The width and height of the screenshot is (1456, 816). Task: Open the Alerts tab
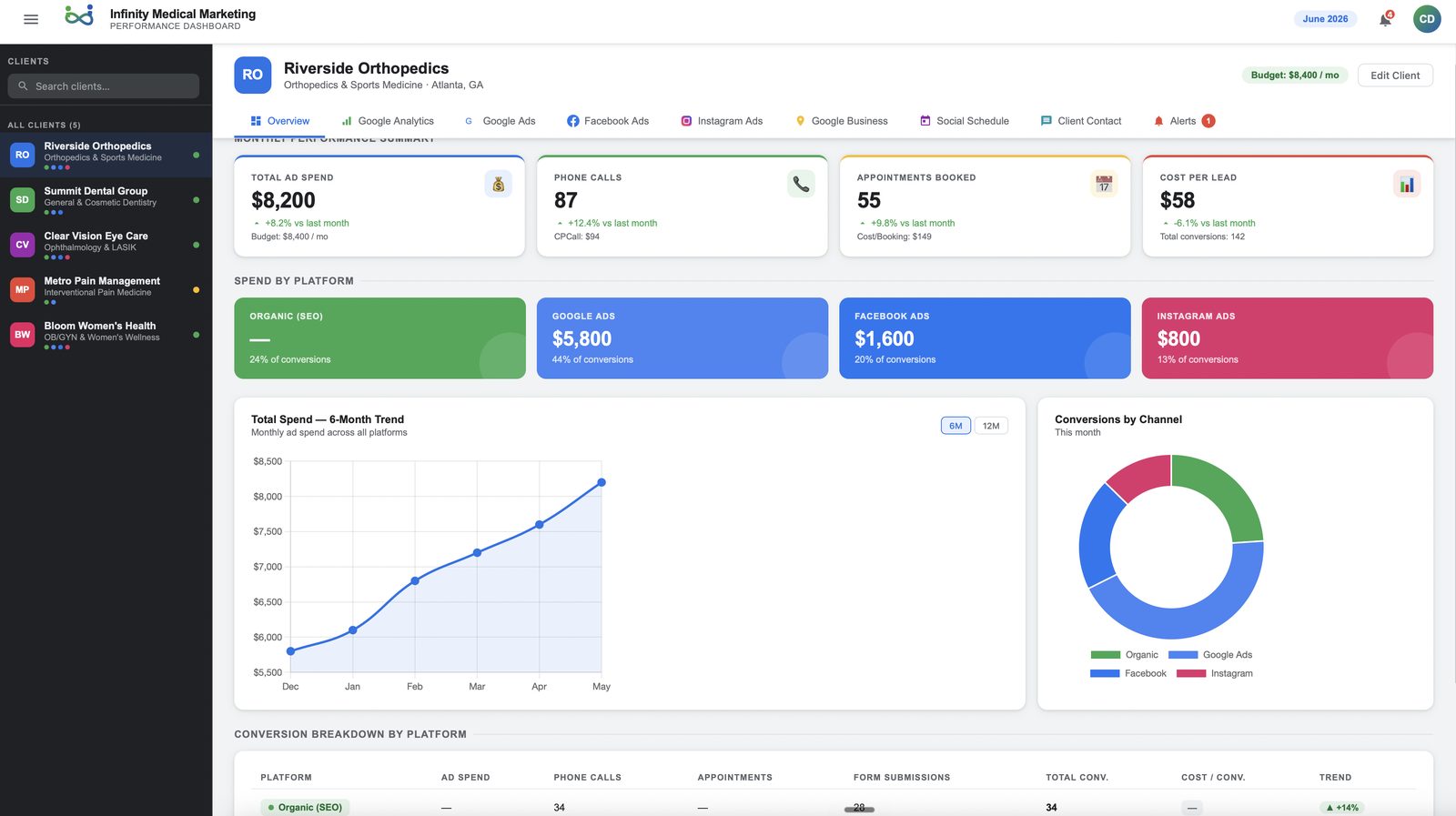tap(1184, 121)
